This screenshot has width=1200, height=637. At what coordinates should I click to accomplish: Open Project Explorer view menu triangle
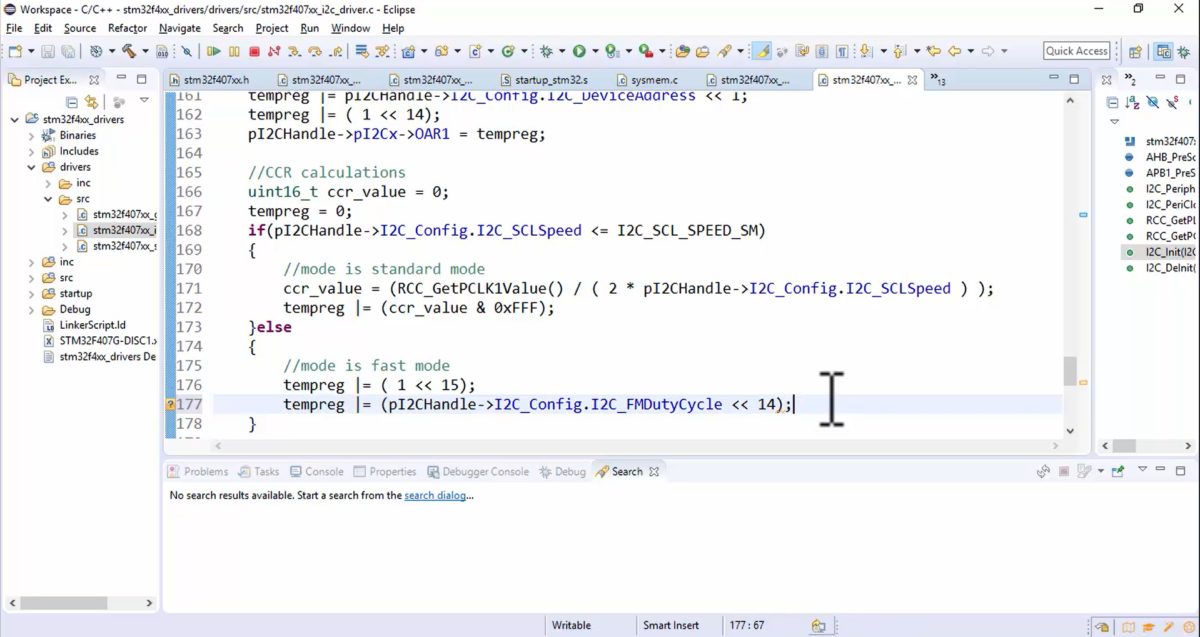click(144, 101)
